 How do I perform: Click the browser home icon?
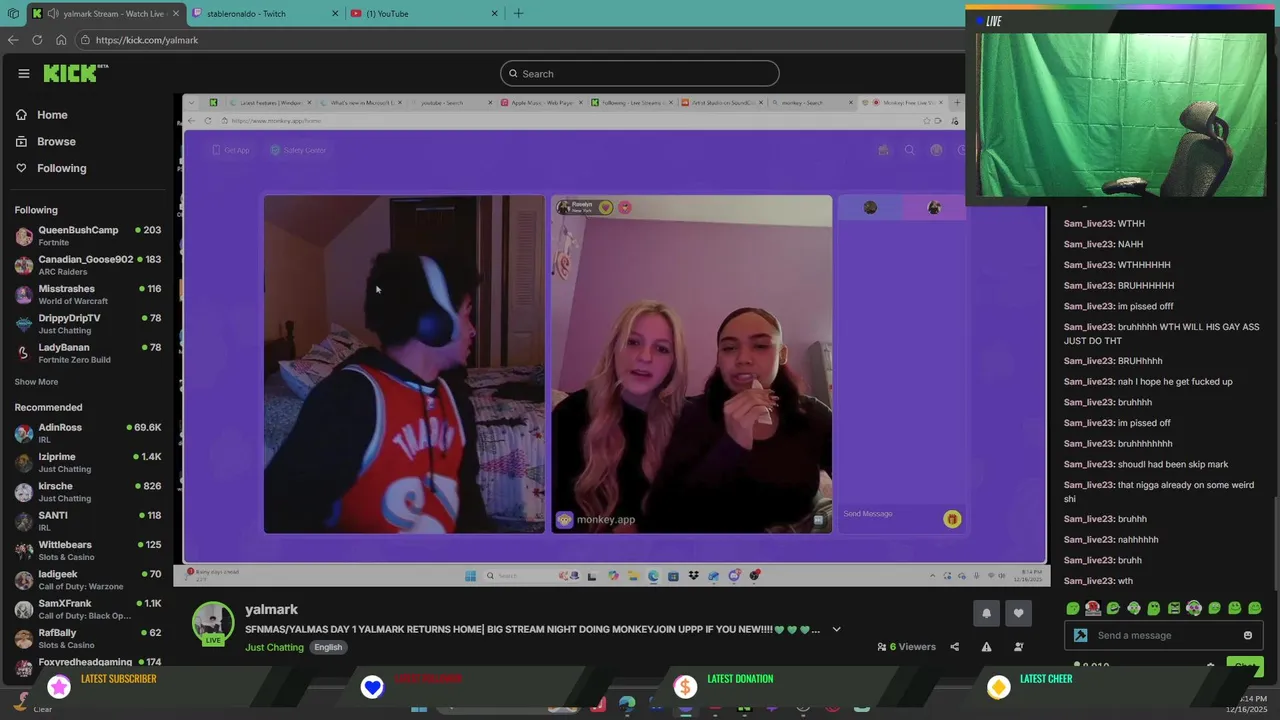61,40
